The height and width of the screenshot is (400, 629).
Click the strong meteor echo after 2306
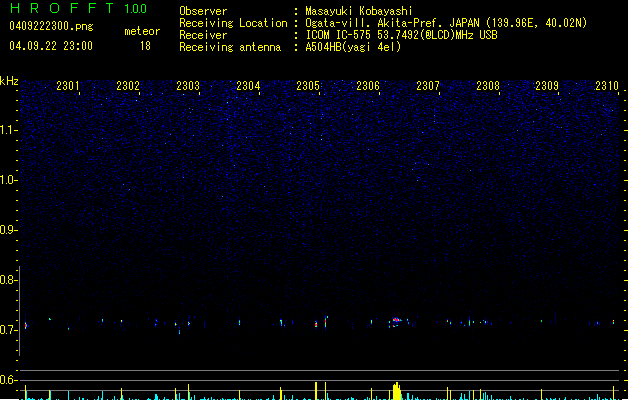tap(396, 321)
